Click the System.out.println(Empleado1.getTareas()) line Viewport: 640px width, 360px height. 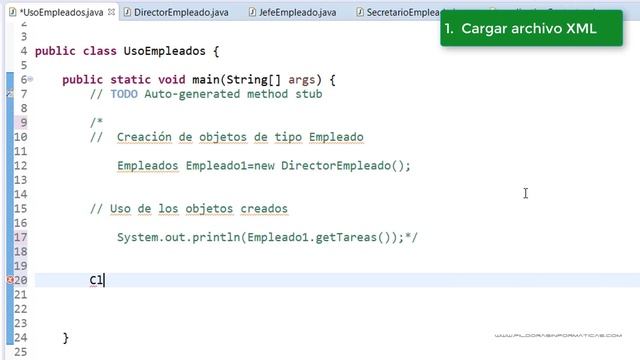267,237
